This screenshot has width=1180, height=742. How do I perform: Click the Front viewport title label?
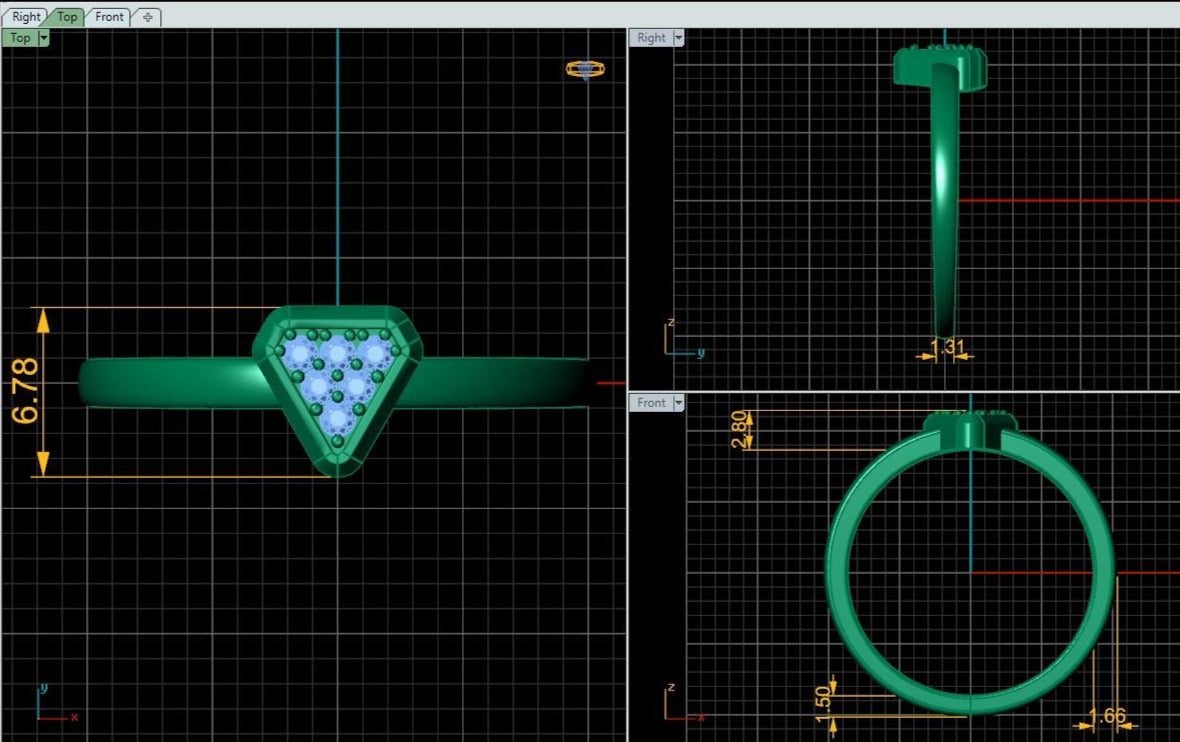coord(651,403)
